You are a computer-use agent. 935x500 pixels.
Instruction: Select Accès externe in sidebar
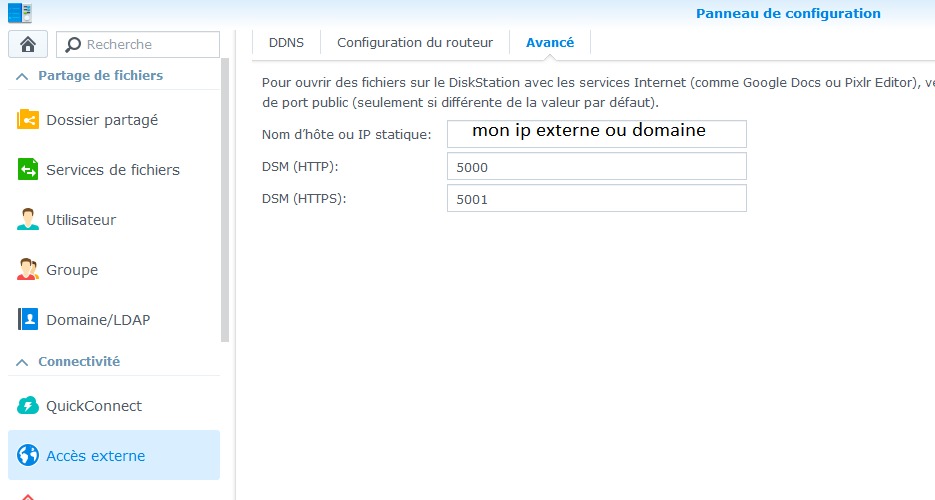click(114, 455)
